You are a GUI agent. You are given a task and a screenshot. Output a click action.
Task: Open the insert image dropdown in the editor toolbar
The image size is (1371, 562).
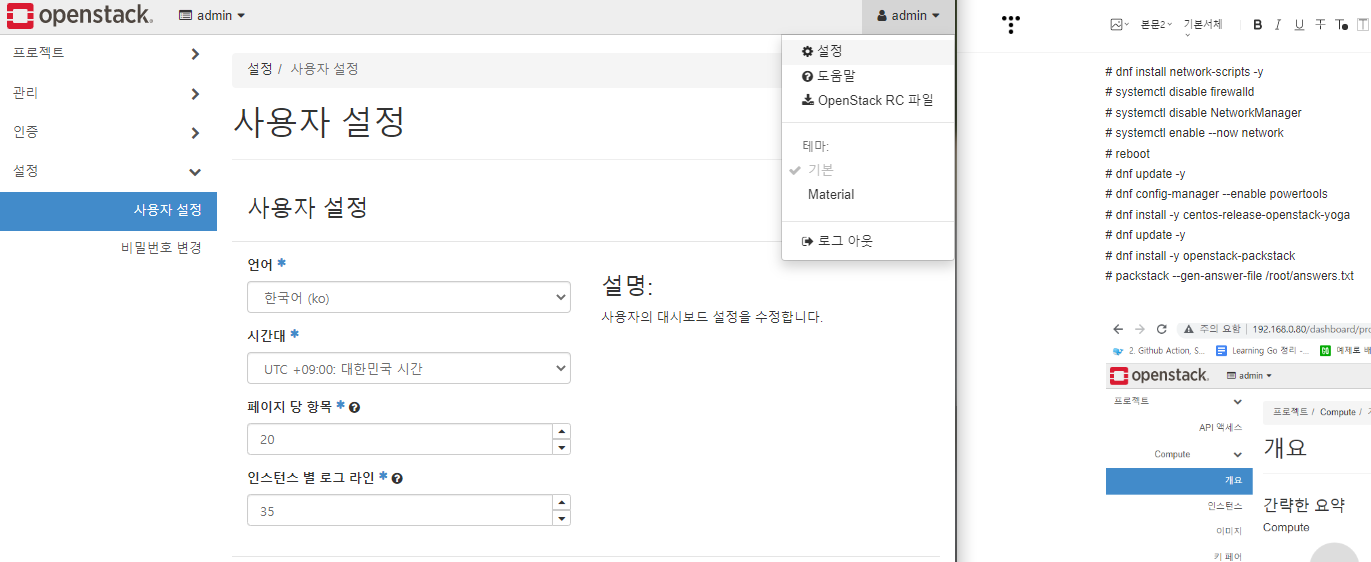1120,25
